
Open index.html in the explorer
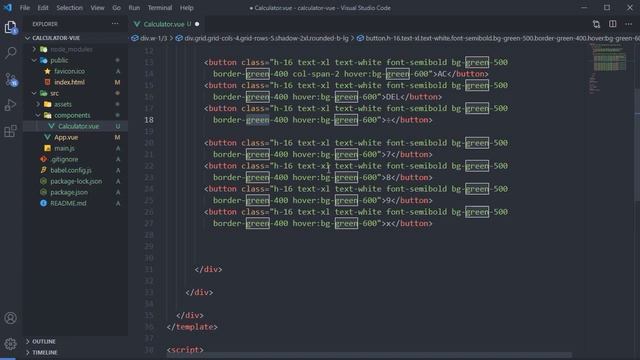click(x=76, y=82)
